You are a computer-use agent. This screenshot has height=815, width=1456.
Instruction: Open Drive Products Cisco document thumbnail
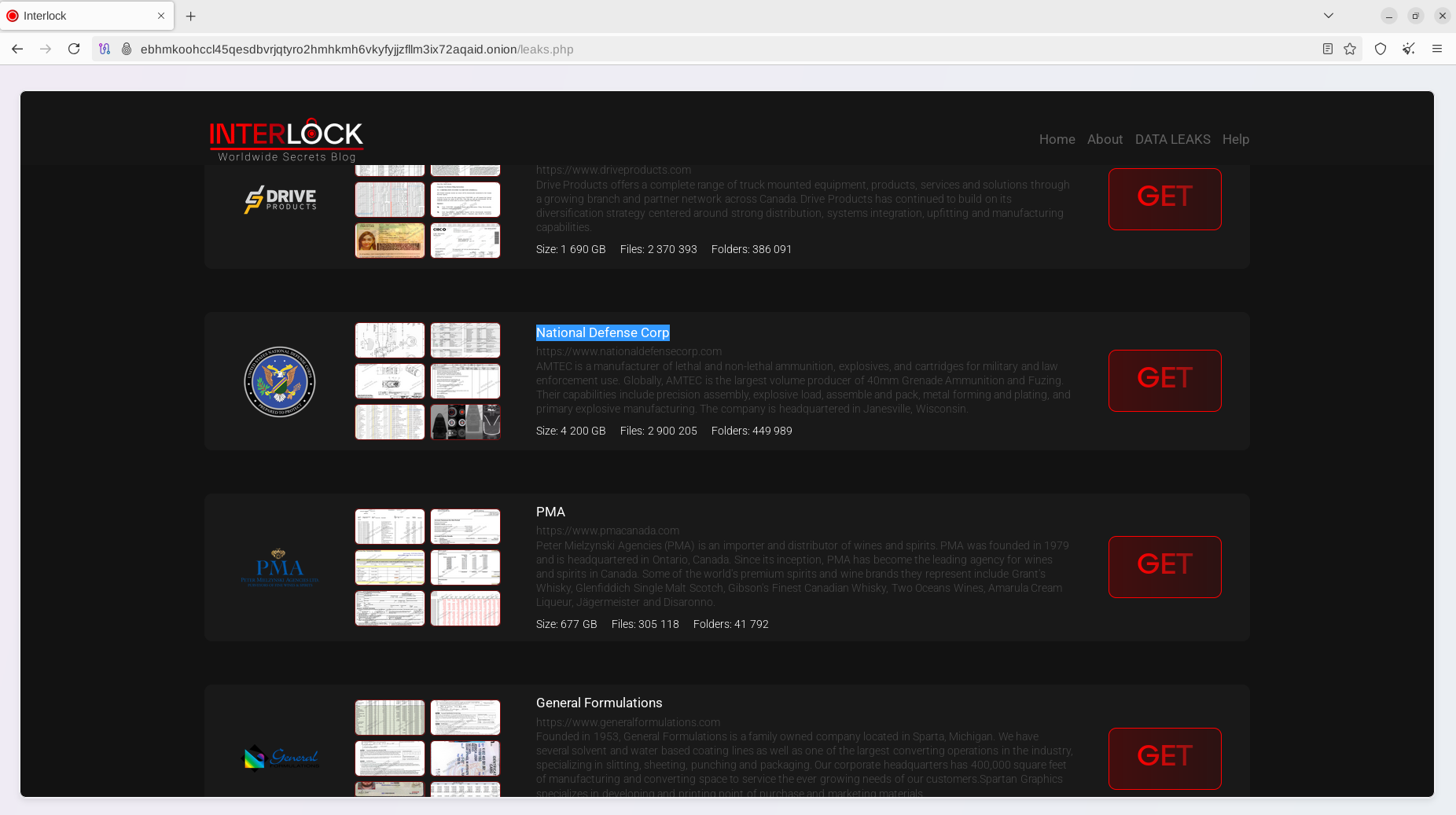click(465, 240)
